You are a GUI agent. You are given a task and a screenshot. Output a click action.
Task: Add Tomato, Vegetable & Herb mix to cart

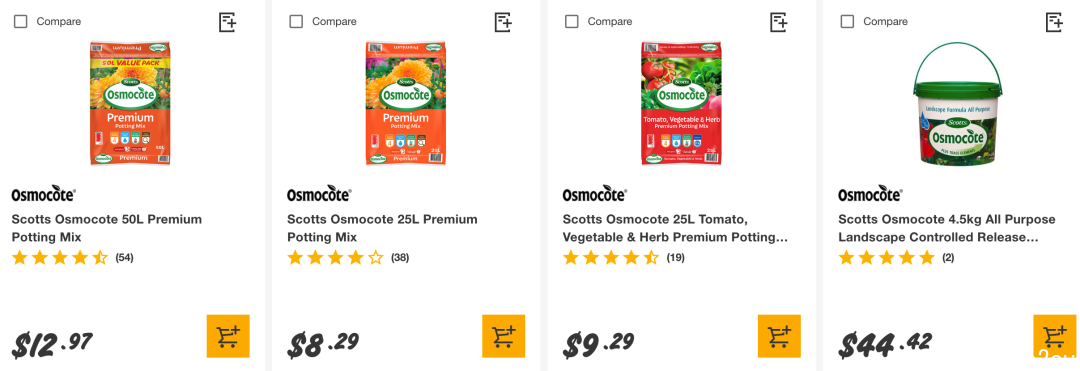click(x=779, y=336)
